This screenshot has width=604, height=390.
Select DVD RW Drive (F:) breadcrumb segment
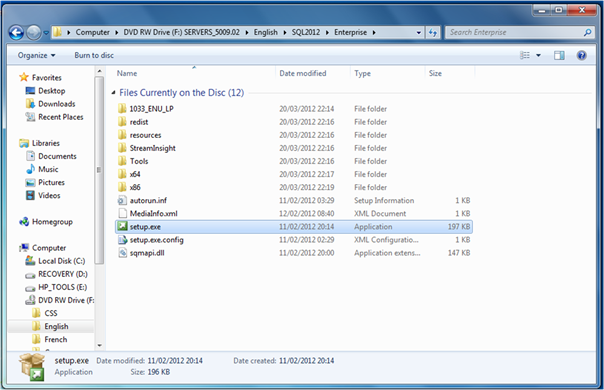(x=181, y=32)
